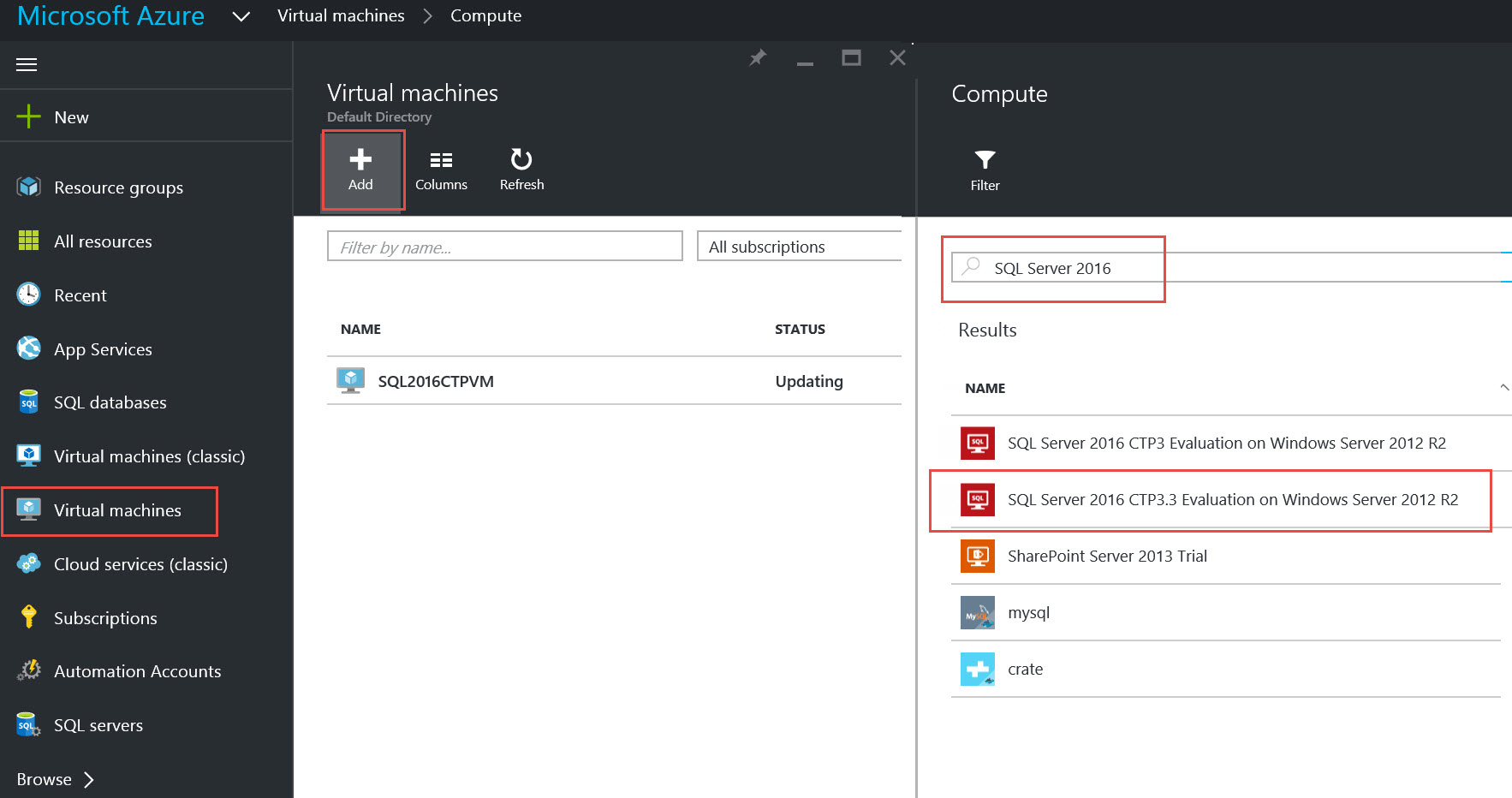Toggle sort arrow on results NAME column

1503,387
